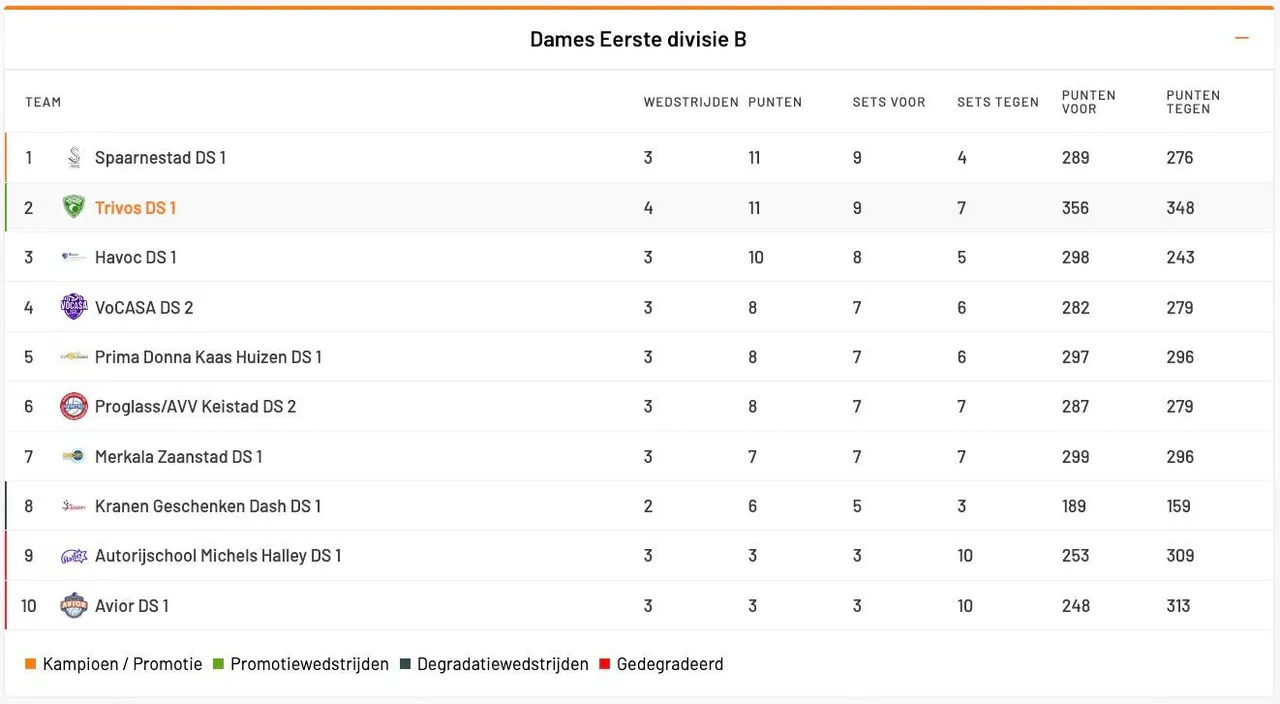The image size is (1280, 704).
Task: Click the orange Kampioen / Promotie legend swatch
Action: tap(30, 664)
